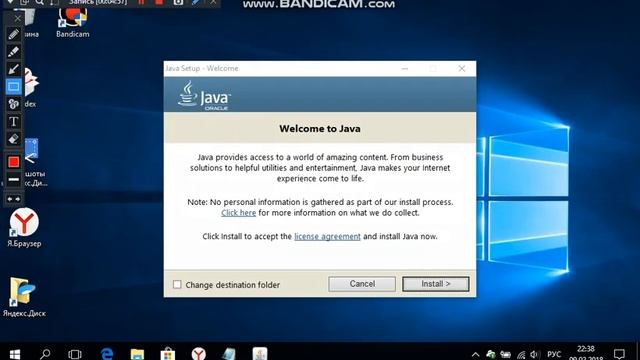Open the Action Center notifications icon

(619, 354)
